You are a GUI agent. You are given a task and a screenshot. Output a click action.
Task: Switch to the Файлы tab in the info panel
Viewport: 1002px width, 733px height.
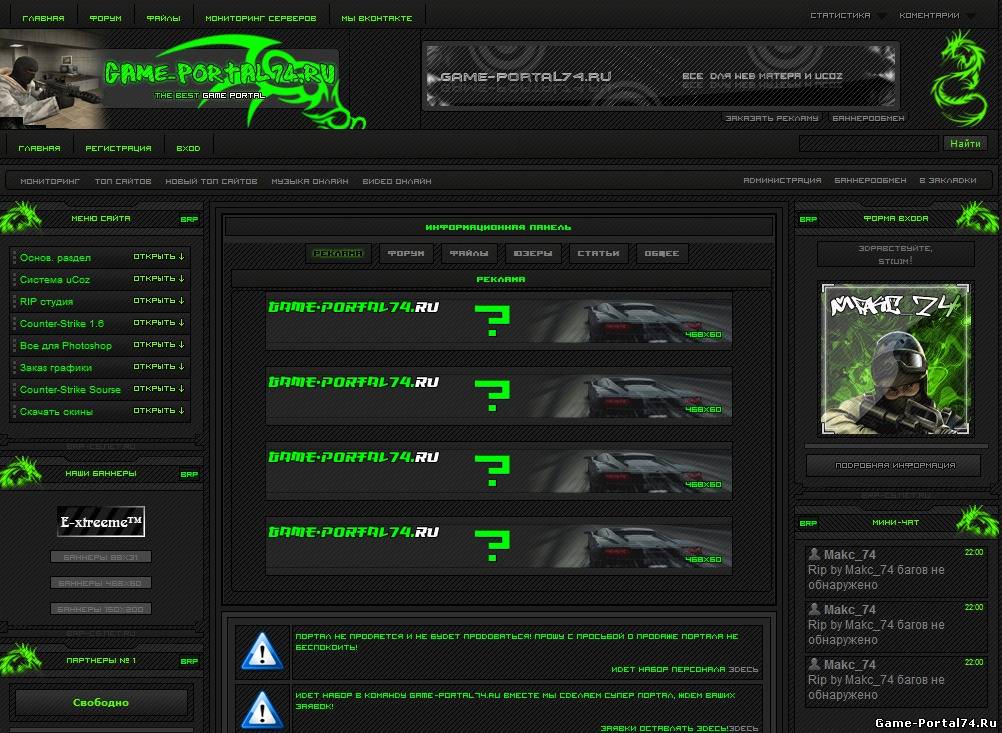tap(469, 253)
